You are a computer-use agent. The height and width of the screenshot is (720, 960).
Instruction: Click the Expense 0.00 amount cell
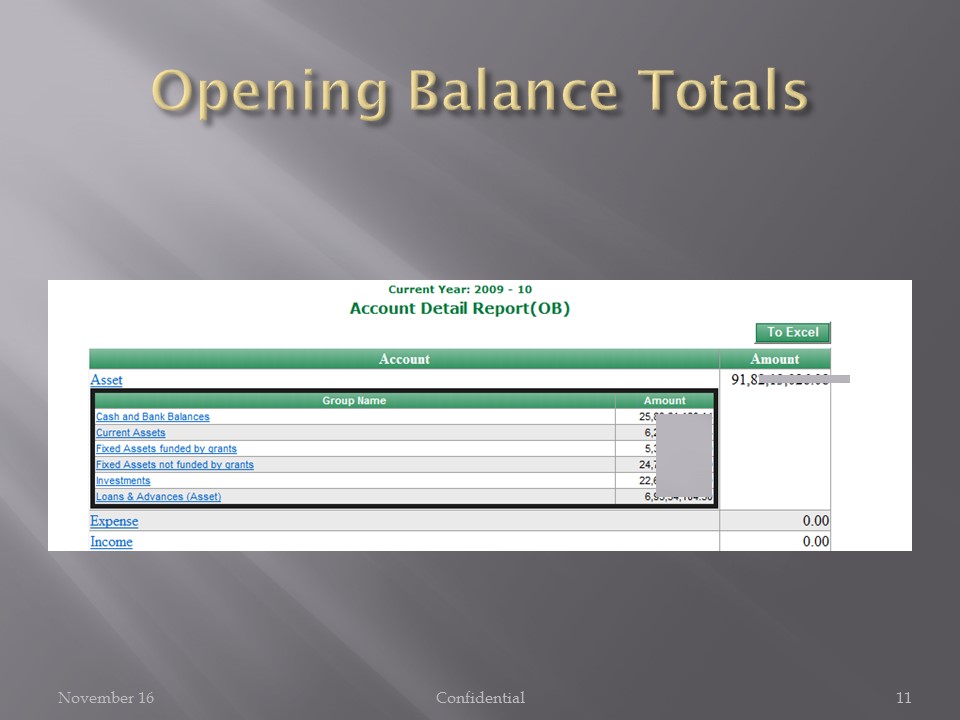pyautogui.click(x=816, y=521)
